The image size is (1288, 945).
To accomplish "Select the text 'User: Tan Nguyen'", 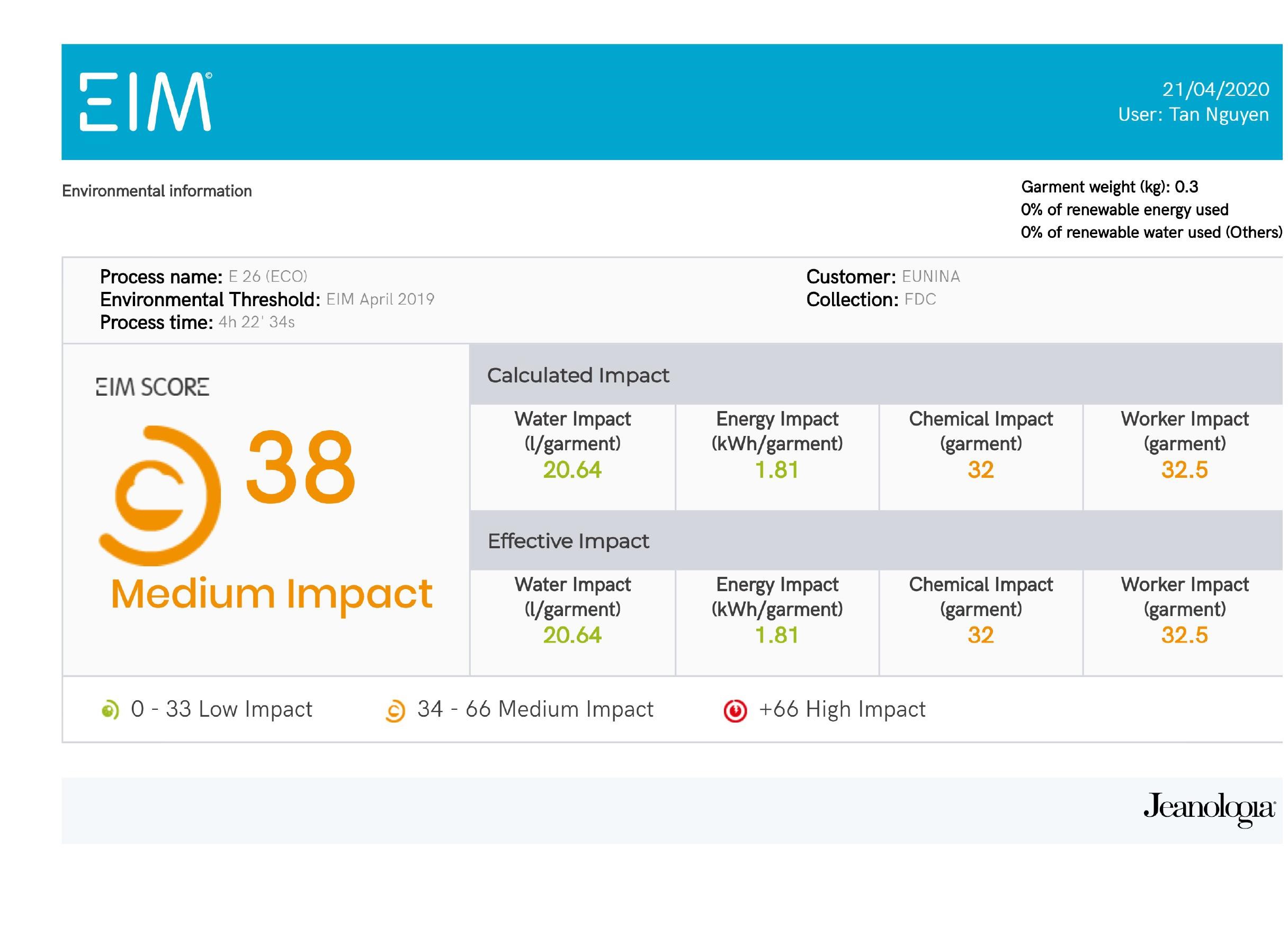I will coord(1194,114).
